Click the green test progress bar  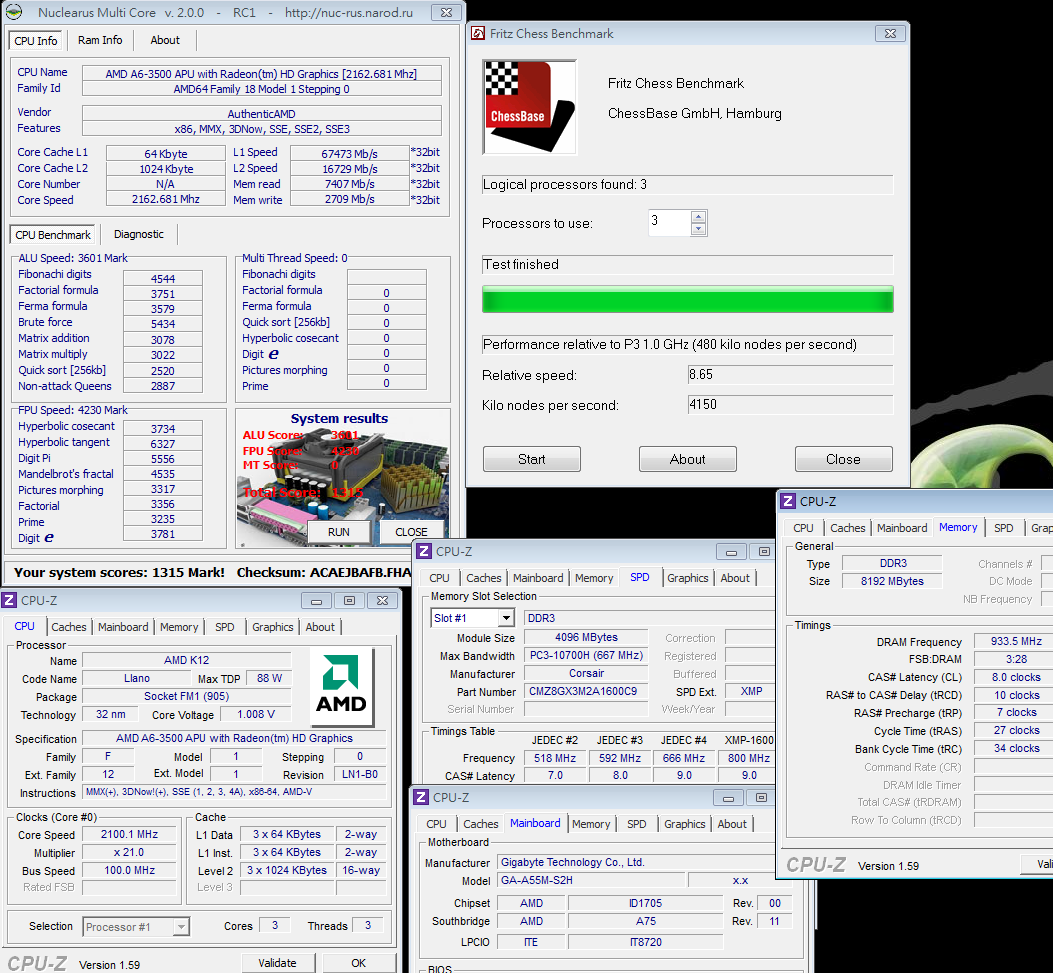[688, 299]
